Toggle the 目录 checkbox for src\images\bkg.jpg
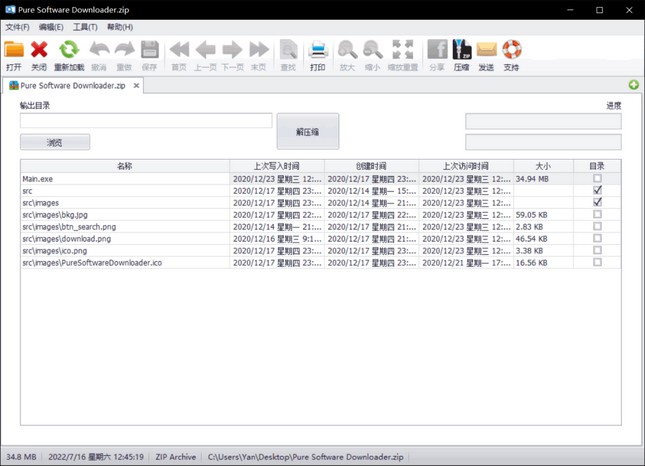 (597, 214)
